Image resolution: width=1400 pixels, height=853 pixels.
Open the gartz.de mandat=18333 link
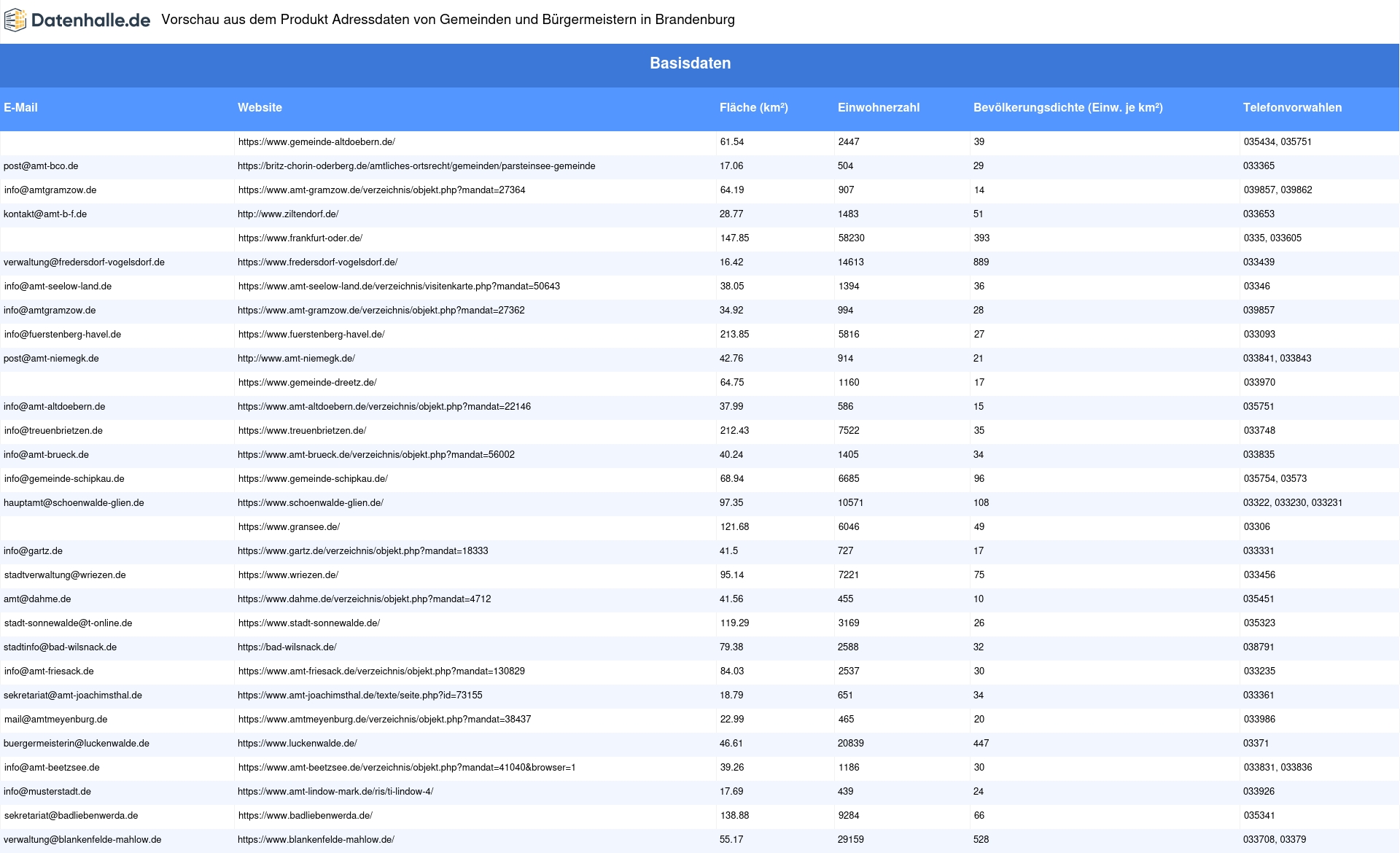pyautogui.click(x=363, y=551)
